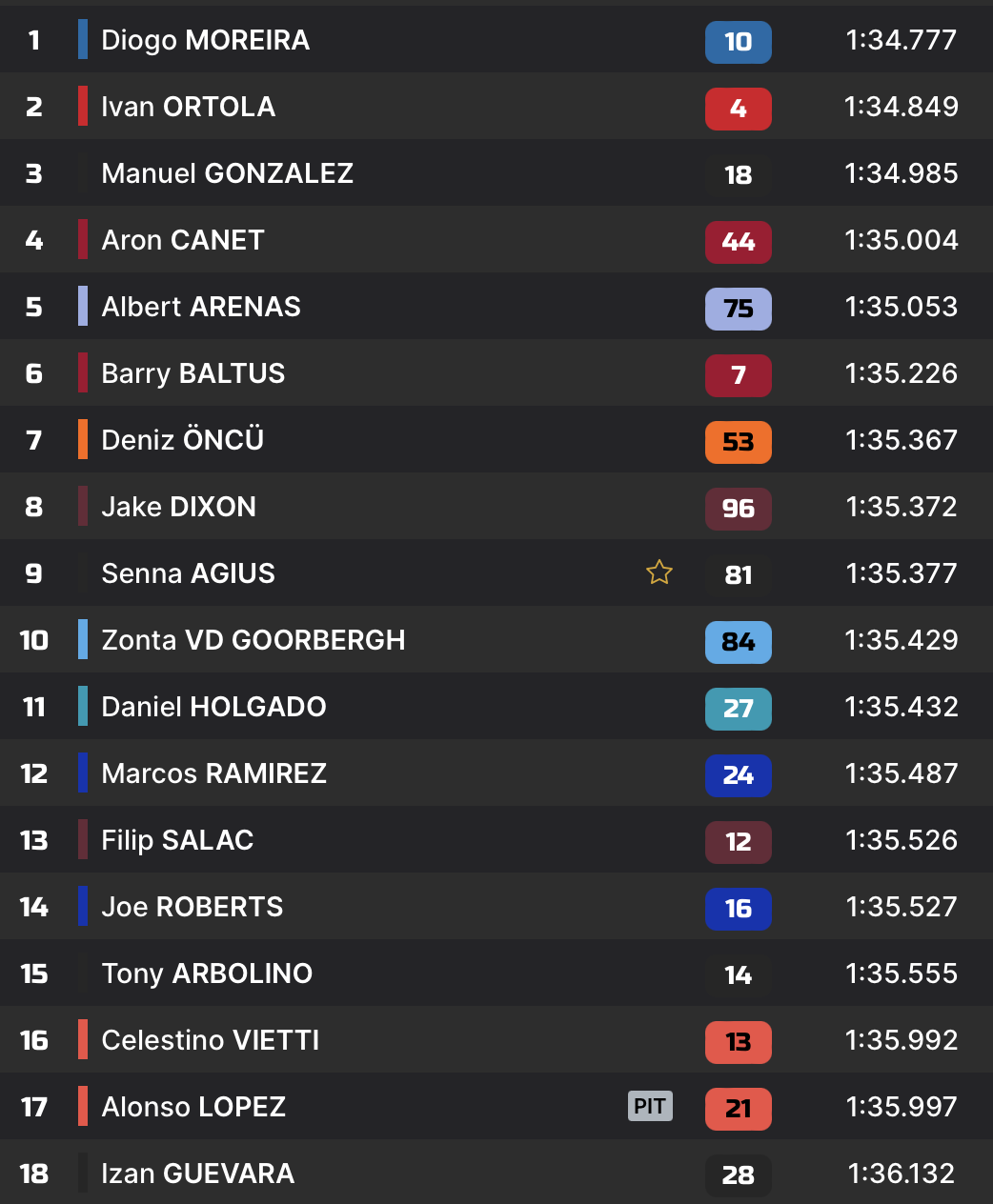Image resolution: width=993 pixels, height=1204 pixels.
Task: Click Zonta VD Goorbergh's number 84 badge
Action: click(x=738, y=642)
